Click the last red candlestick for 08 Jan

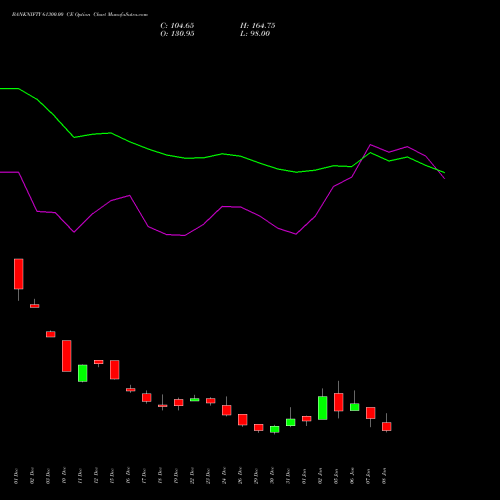pos(387,426)
